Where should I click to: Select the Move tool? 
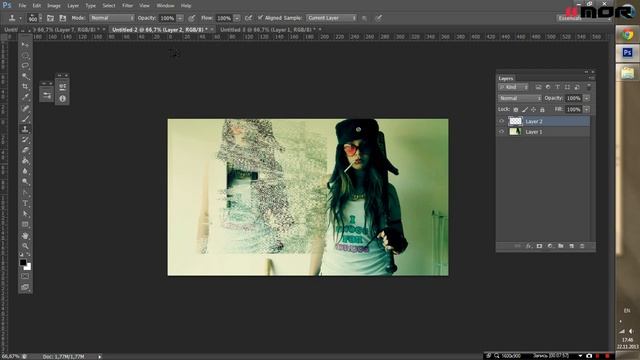click(25, 44)
